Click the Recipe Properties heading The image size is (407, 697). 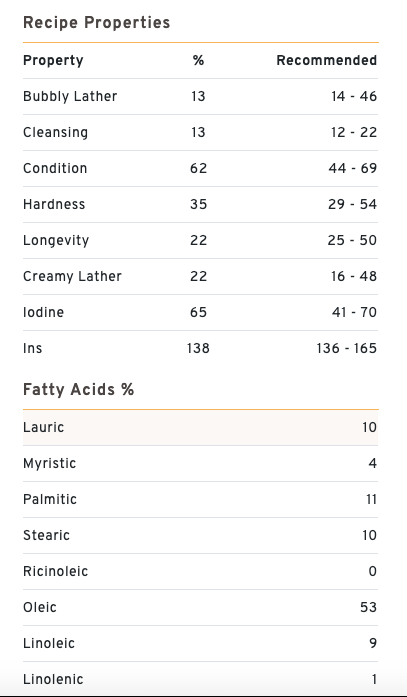pos(96,23)
